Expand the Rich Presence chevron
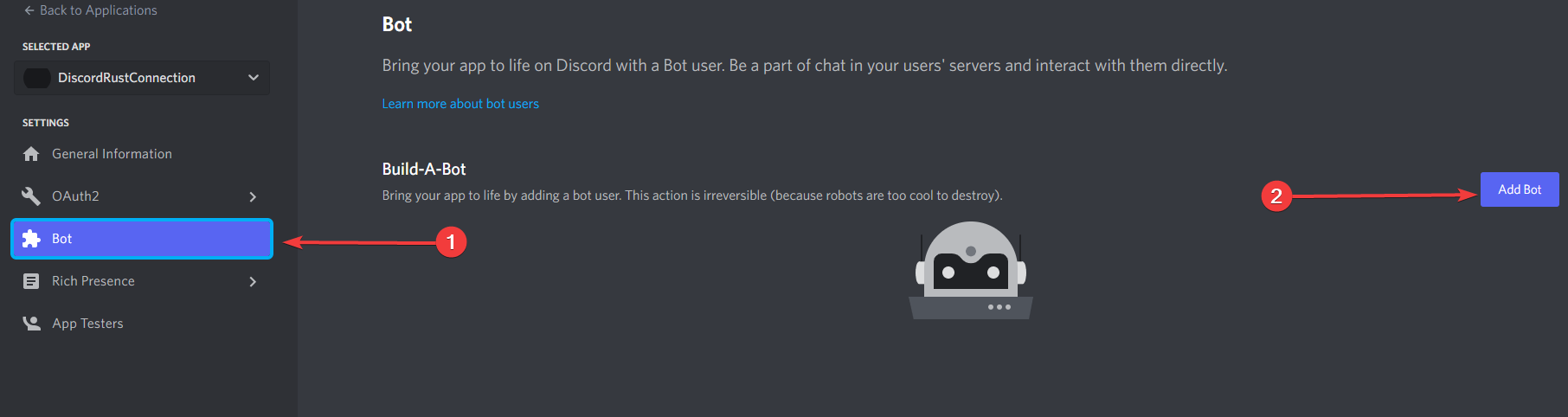 pyautogui.click(x=253, y=282)
